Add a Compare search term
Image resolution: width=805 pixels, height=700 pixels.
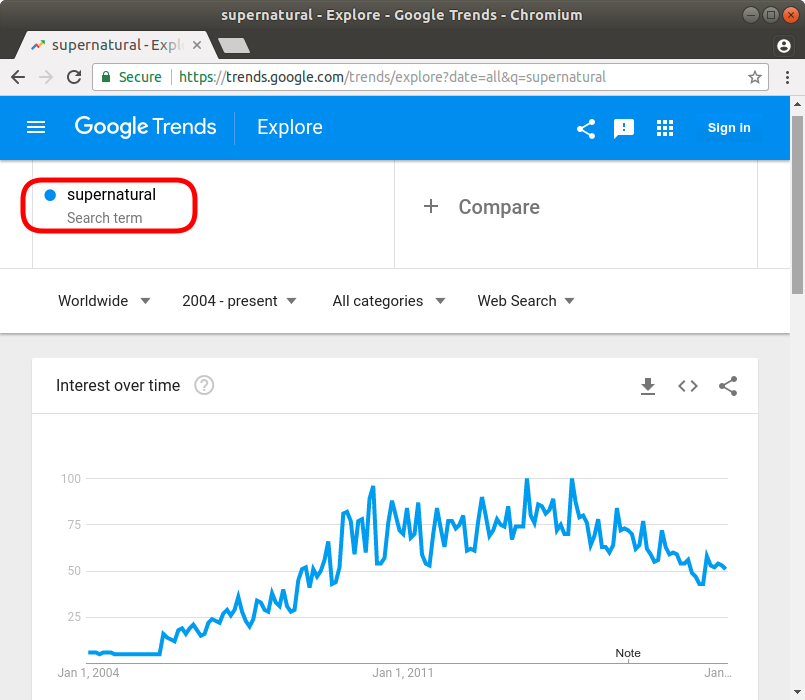pos(483,207)
